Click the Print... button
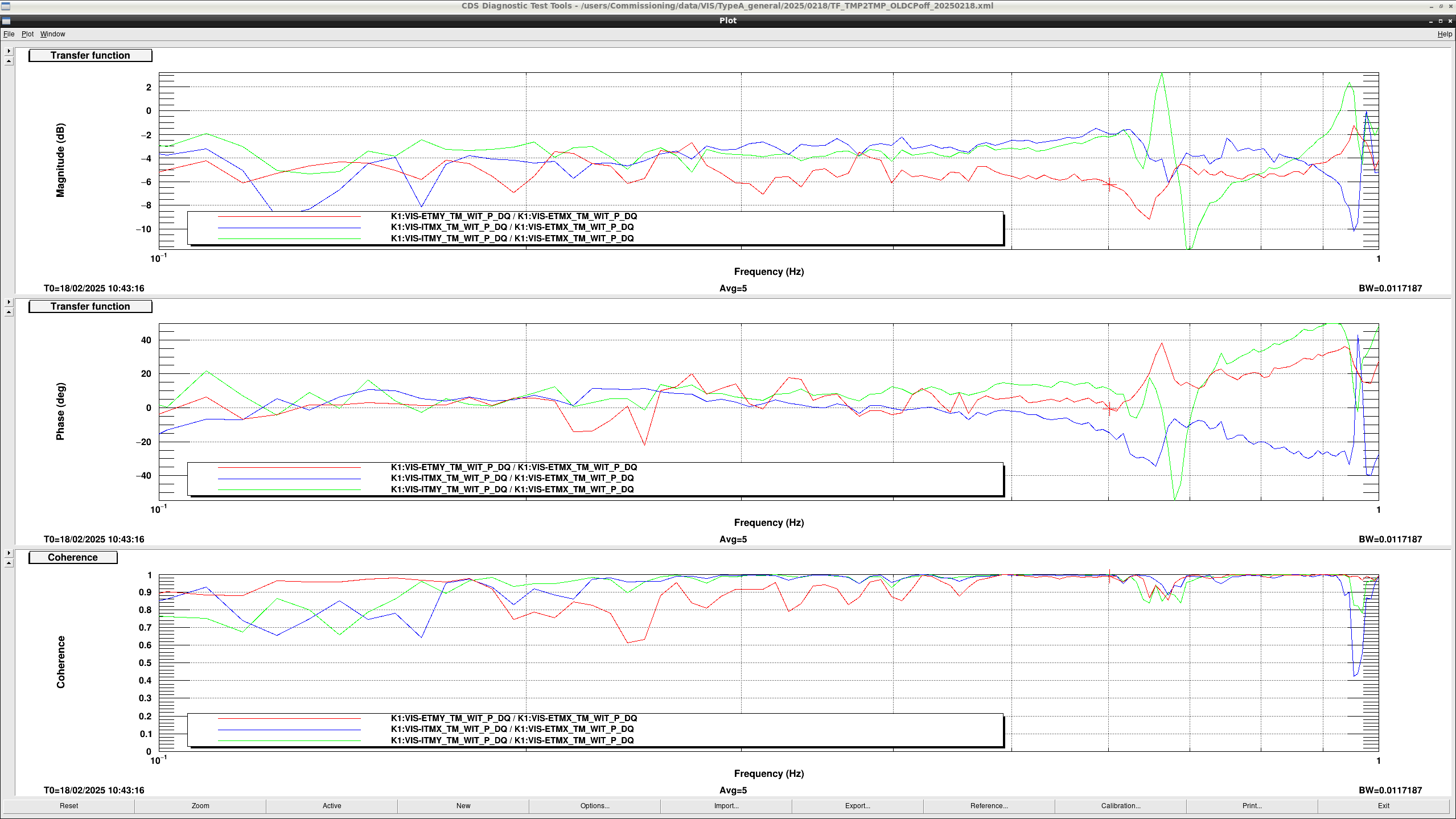Viewport: 1456px width, 819px height. [x=1252, y=806]
